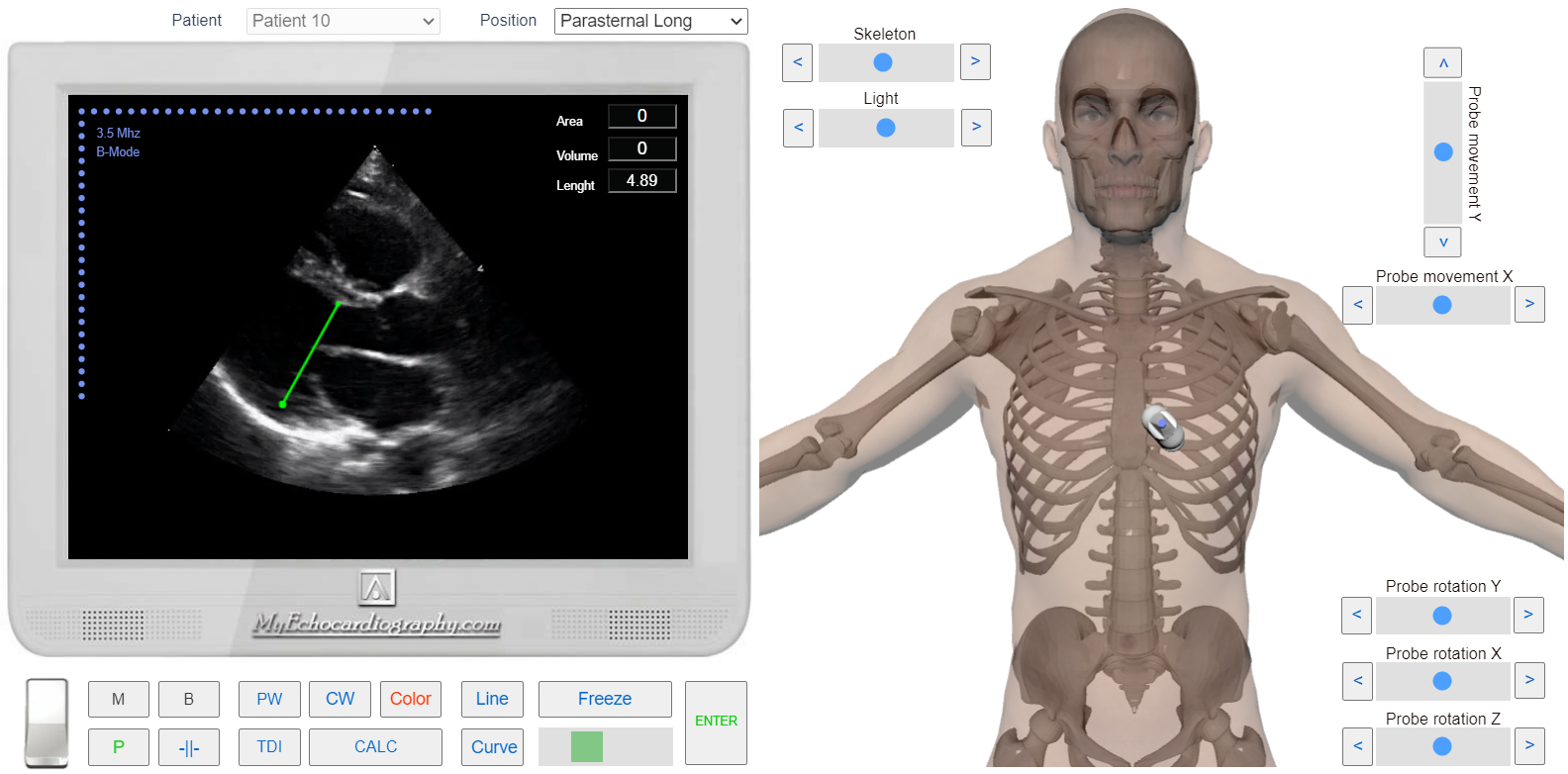Click the Probe movement Y up arrow
The width and height of the screenshot is (1568, 774).
(1443, 62)
